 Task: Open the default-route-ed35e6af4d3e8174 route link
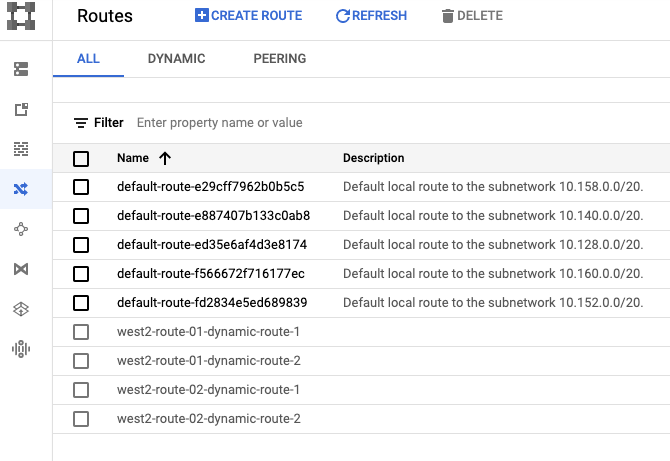click(211, 245)
